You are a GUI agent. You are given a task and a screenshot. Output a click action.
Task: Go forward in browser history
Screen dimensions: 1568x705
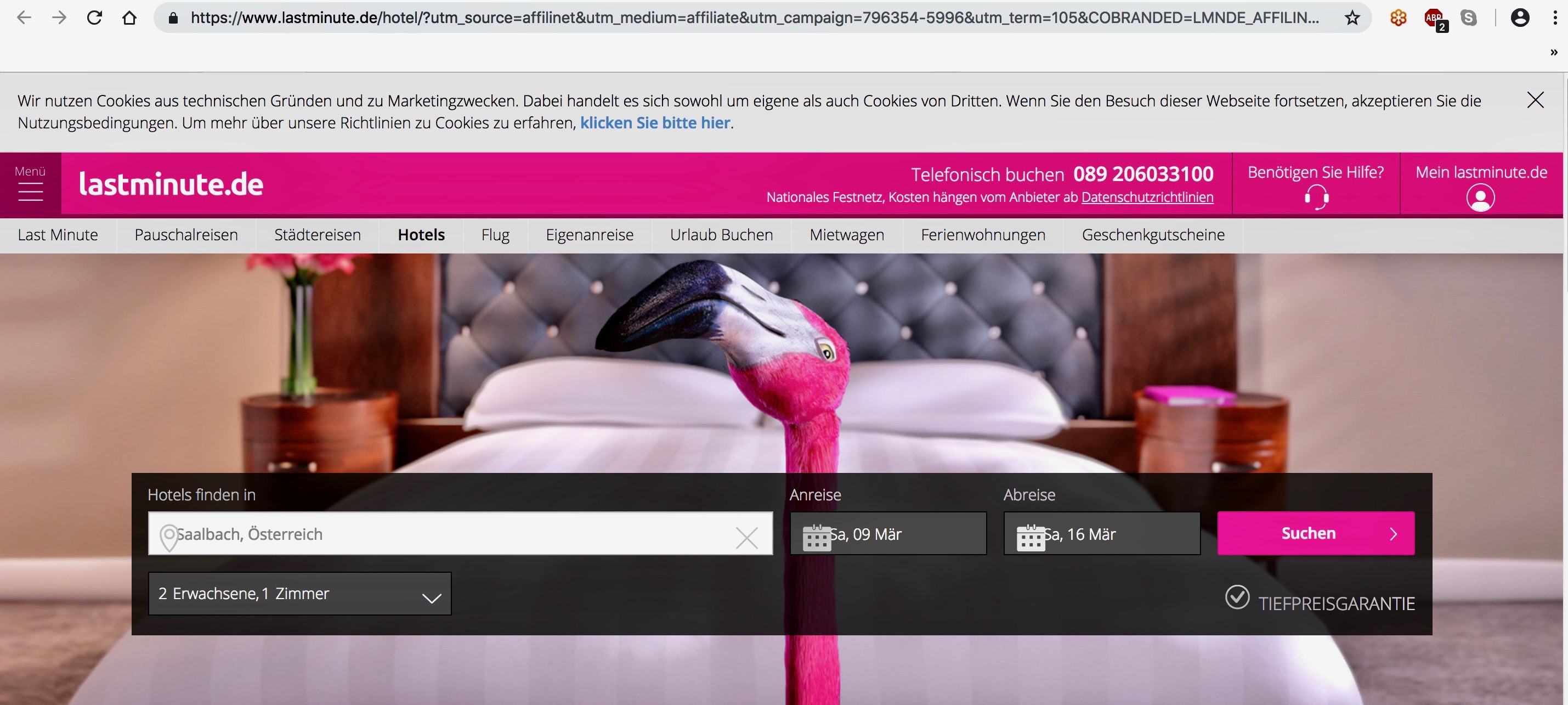[59, 18]
